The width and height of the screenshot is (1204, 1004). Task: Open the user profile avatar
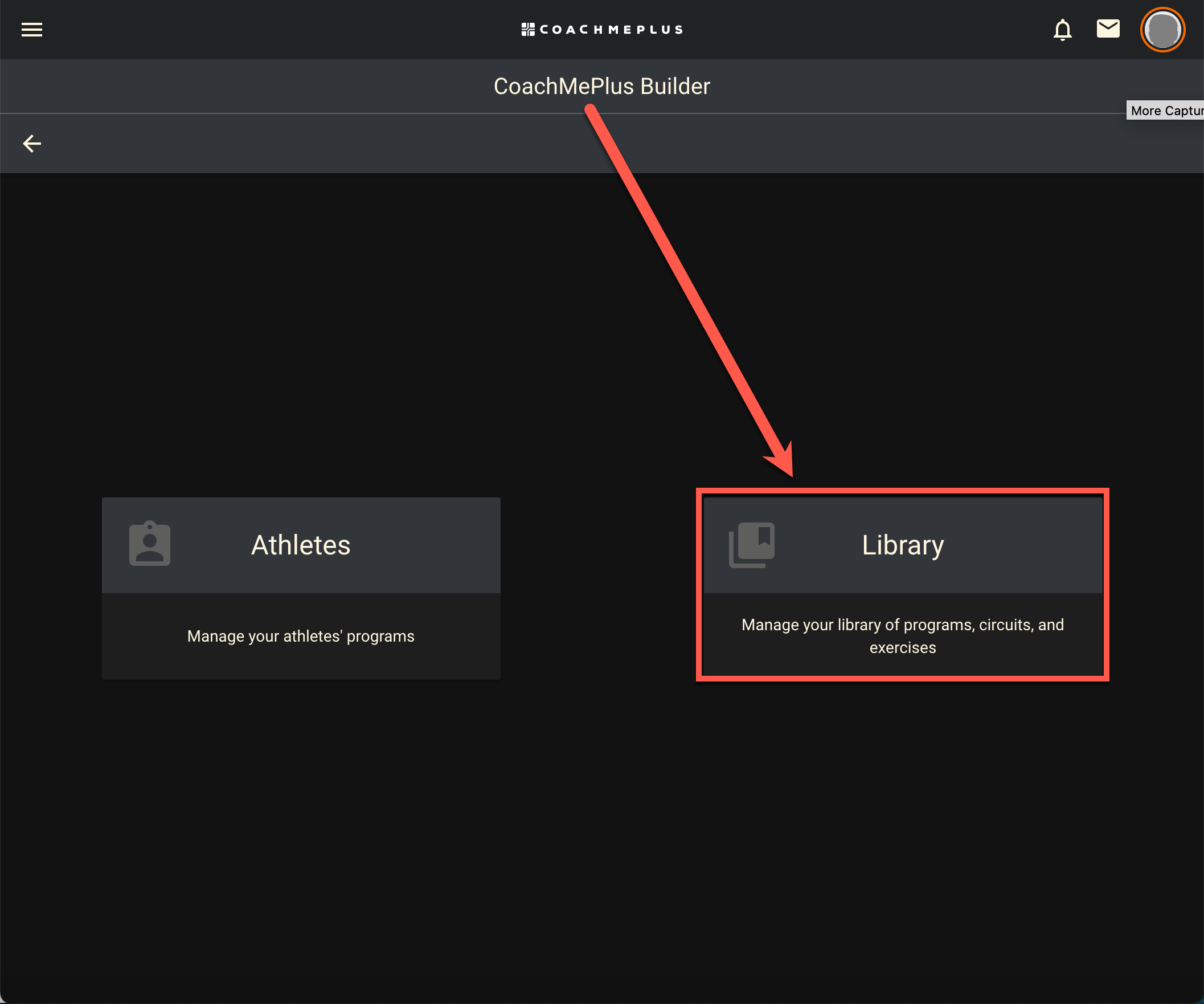pyautogui.click(x=1162, y=30)
